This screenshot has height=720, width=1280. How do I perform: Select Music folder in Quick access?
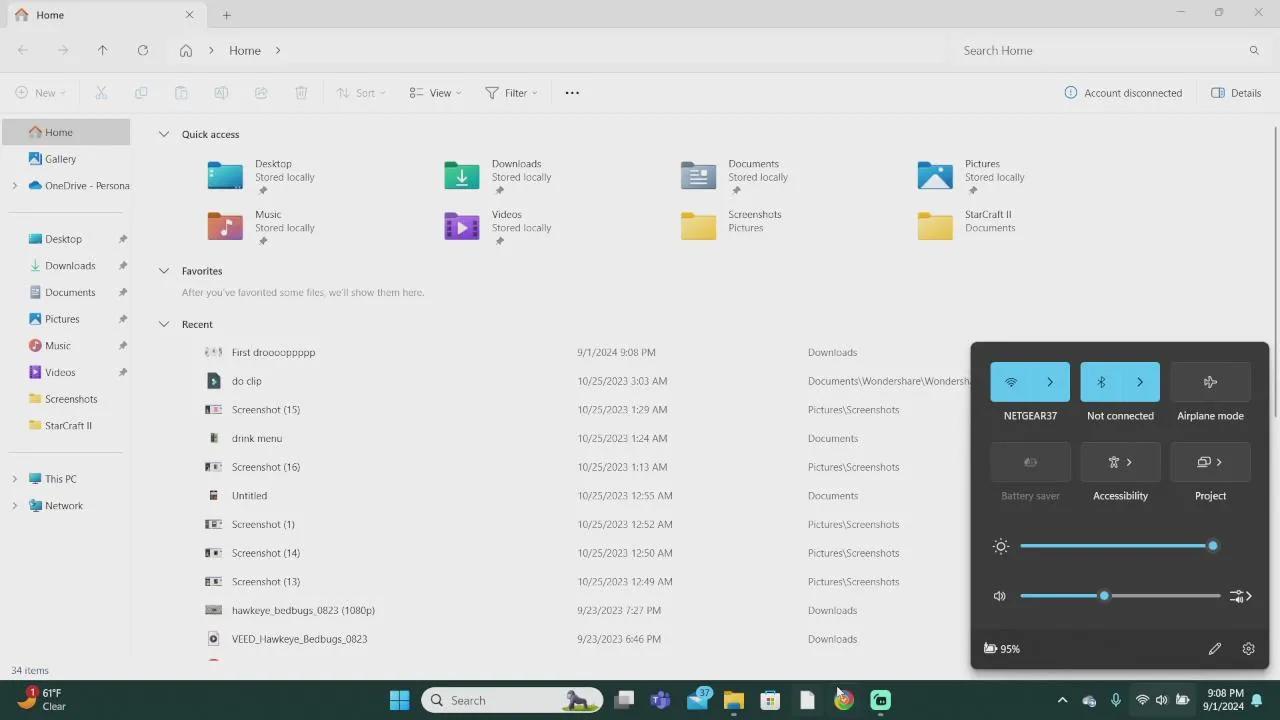(x=262, y=227)
